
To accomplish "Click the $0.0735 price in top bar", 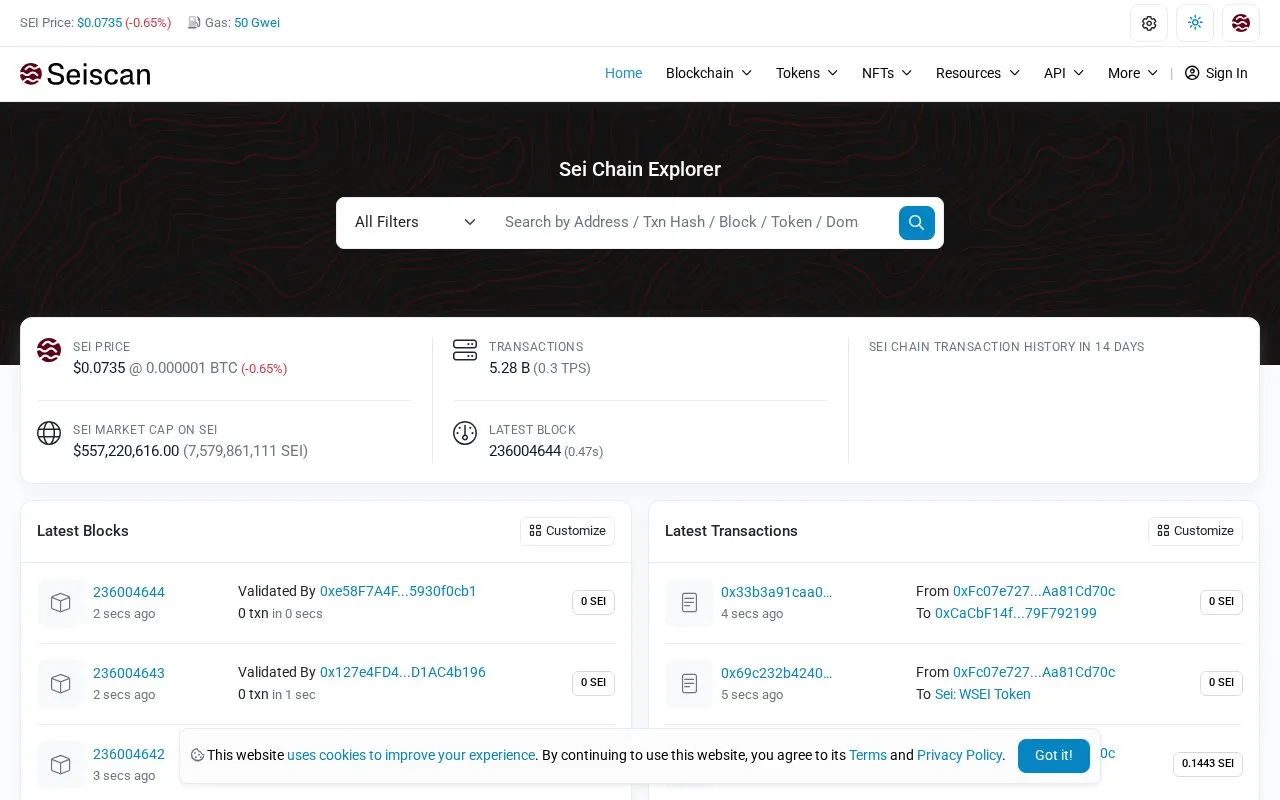I will (99, 22).
